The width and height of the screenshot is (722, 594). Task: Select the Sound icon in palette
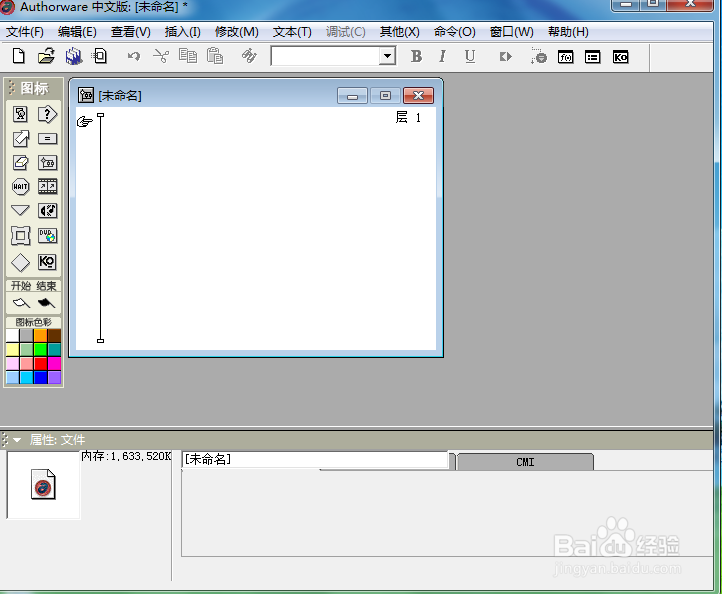pyautogui.click(x=47, y=210)
